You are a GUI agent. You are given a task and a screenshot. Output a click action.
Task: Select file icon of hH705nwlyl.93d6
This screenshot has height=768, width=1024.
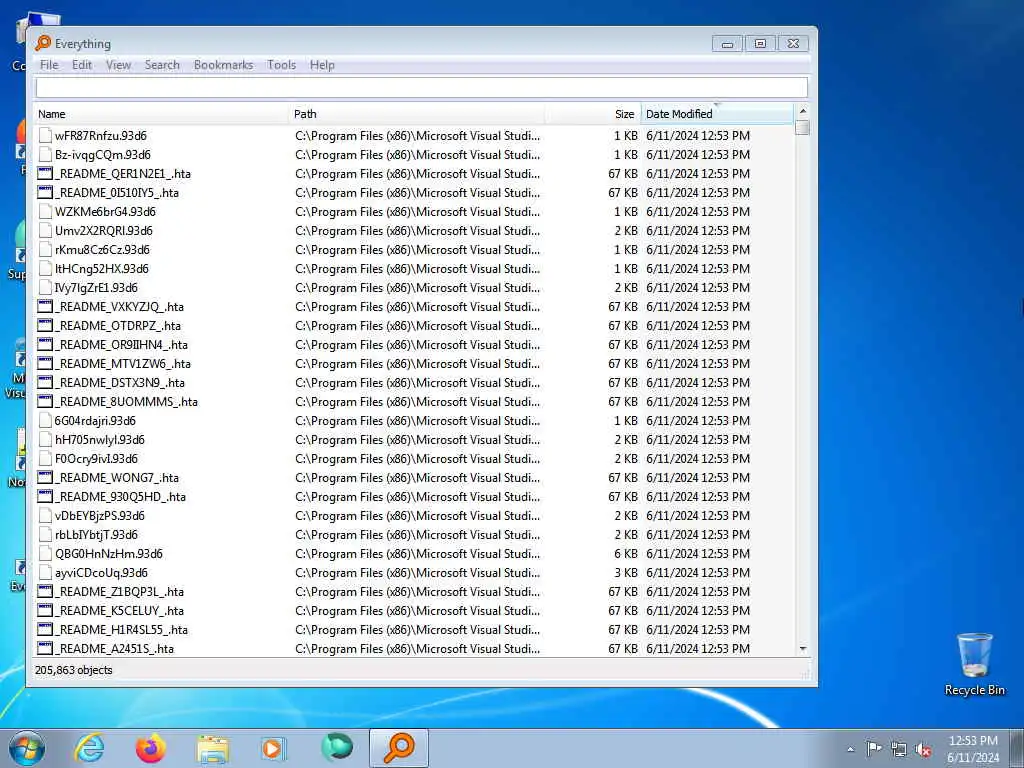(45, 439)
